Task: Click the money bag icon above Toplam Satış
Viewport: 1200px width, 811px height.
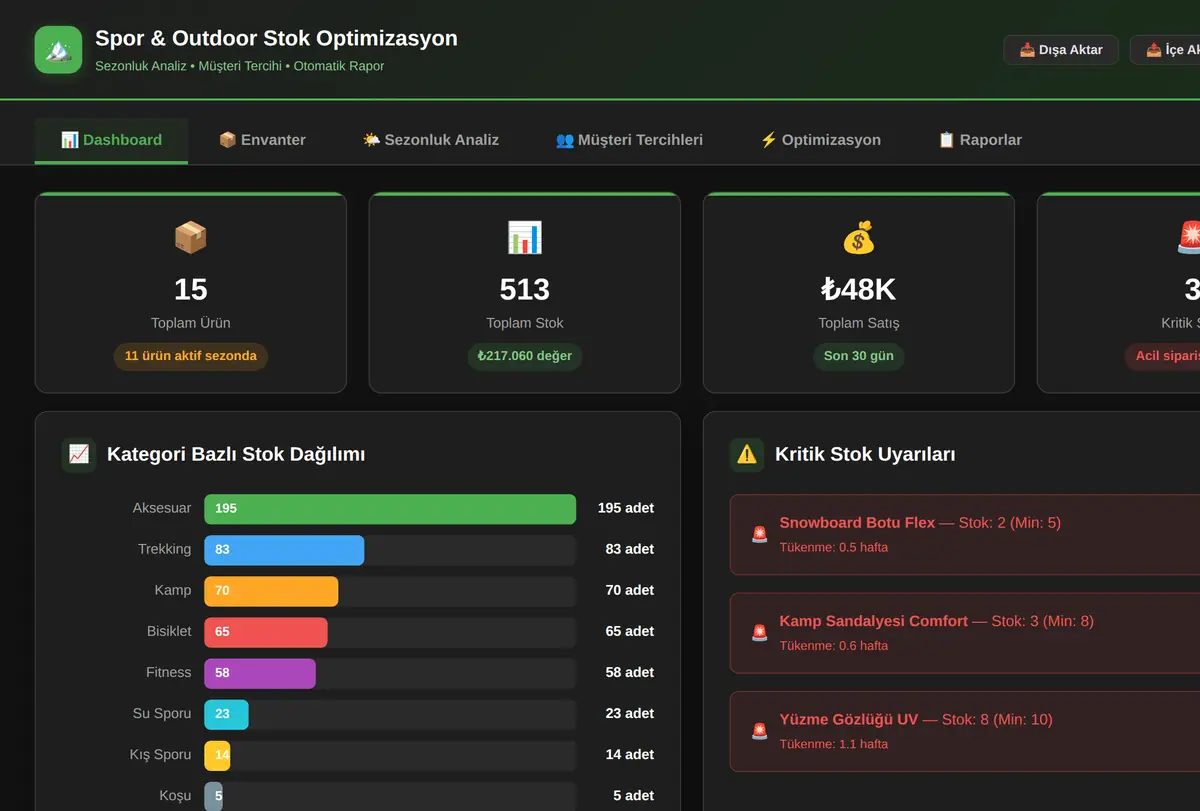Action: 858,238
